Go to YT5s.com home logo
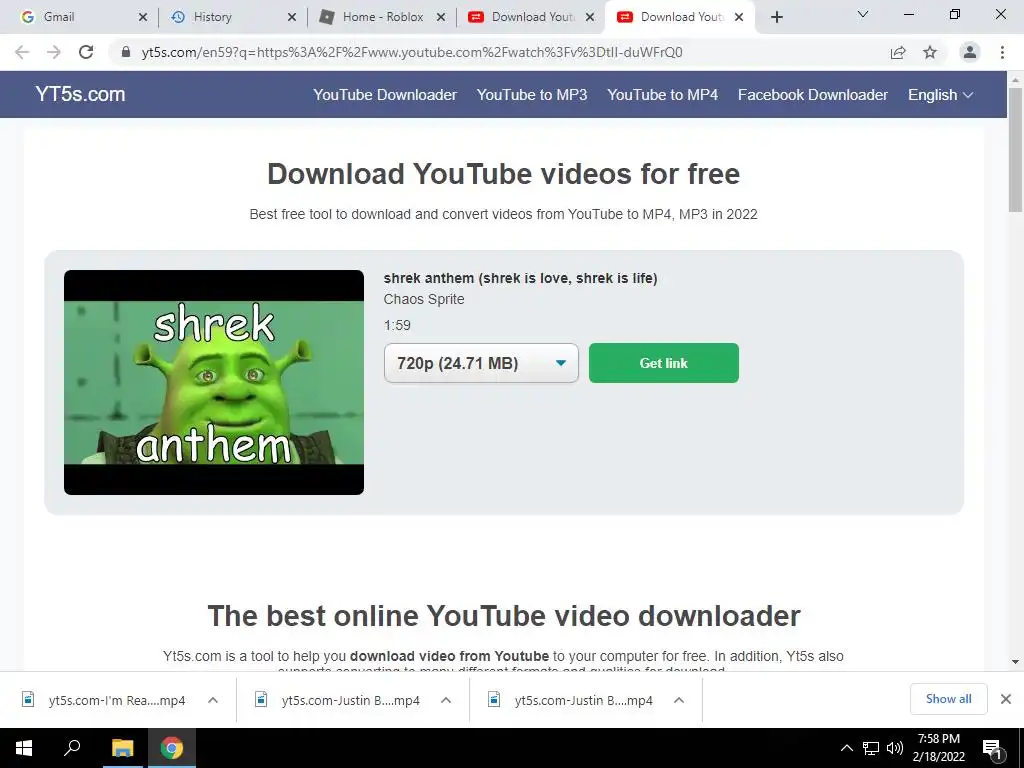 [x=80, y=94]
